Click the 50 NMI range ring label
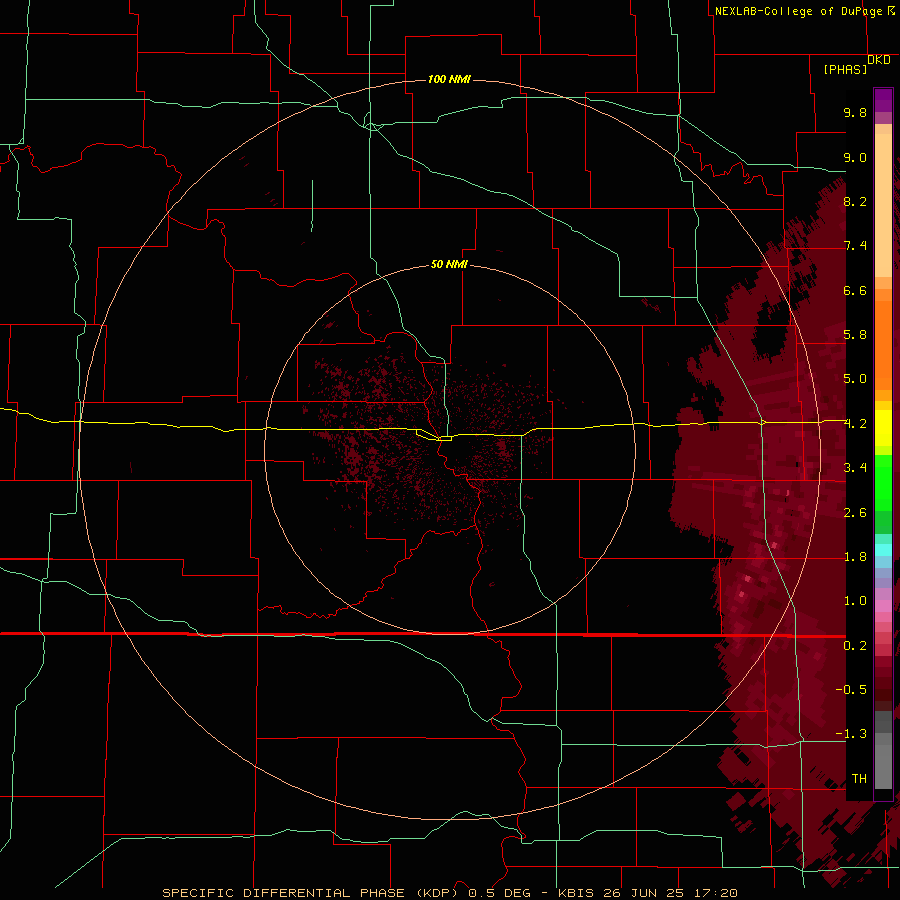The height and width of the screenshot is (900, 900). 449,264
